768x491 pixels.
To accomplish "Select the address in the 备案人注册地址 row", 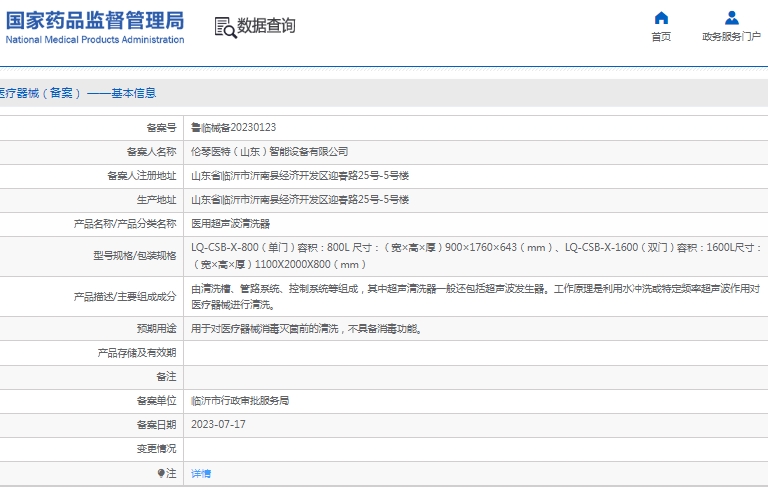I will click(300, 175).
